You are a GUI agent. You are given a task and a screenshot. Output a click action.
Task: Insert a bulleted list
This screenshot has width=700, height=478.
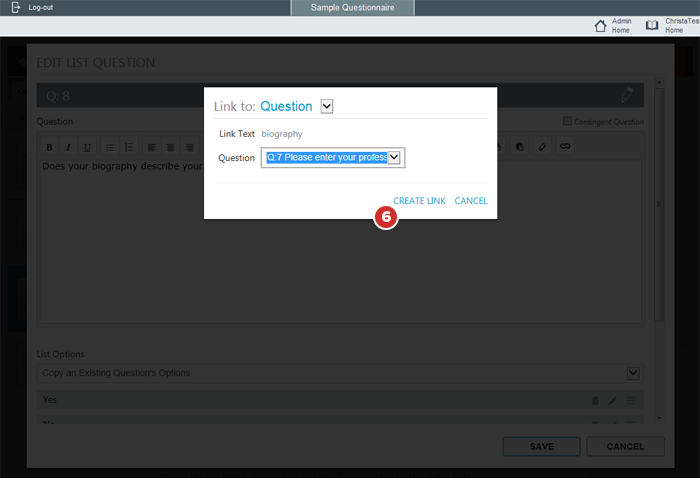coord(110,147)
